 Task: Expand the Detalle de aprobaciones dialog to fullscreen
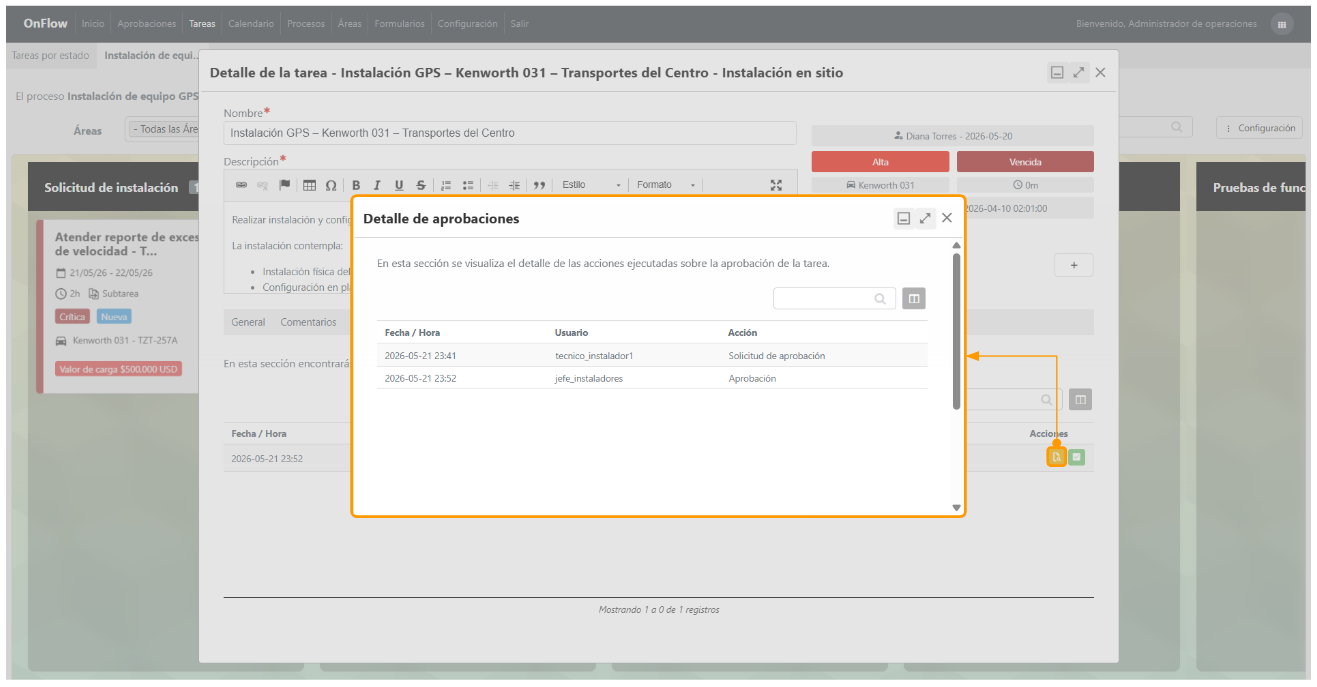925,218
